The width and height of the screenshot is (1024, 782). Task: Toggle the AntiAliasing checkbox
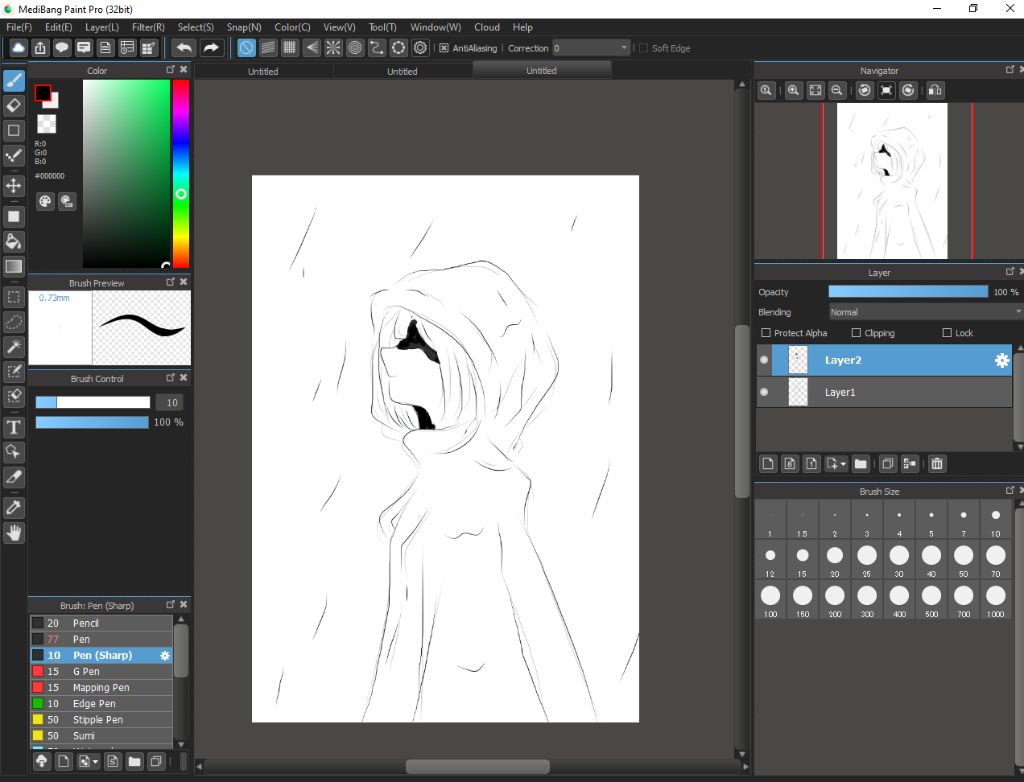pos(444,48)
